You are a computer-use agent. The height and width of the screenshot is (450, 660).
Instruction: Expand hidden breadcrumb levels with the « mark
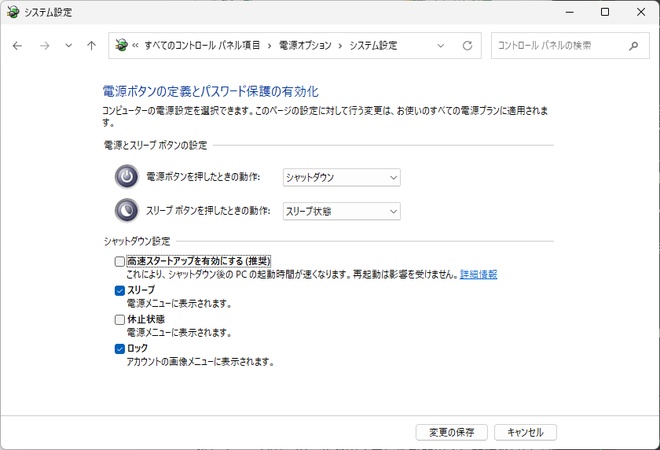point(135,45)
